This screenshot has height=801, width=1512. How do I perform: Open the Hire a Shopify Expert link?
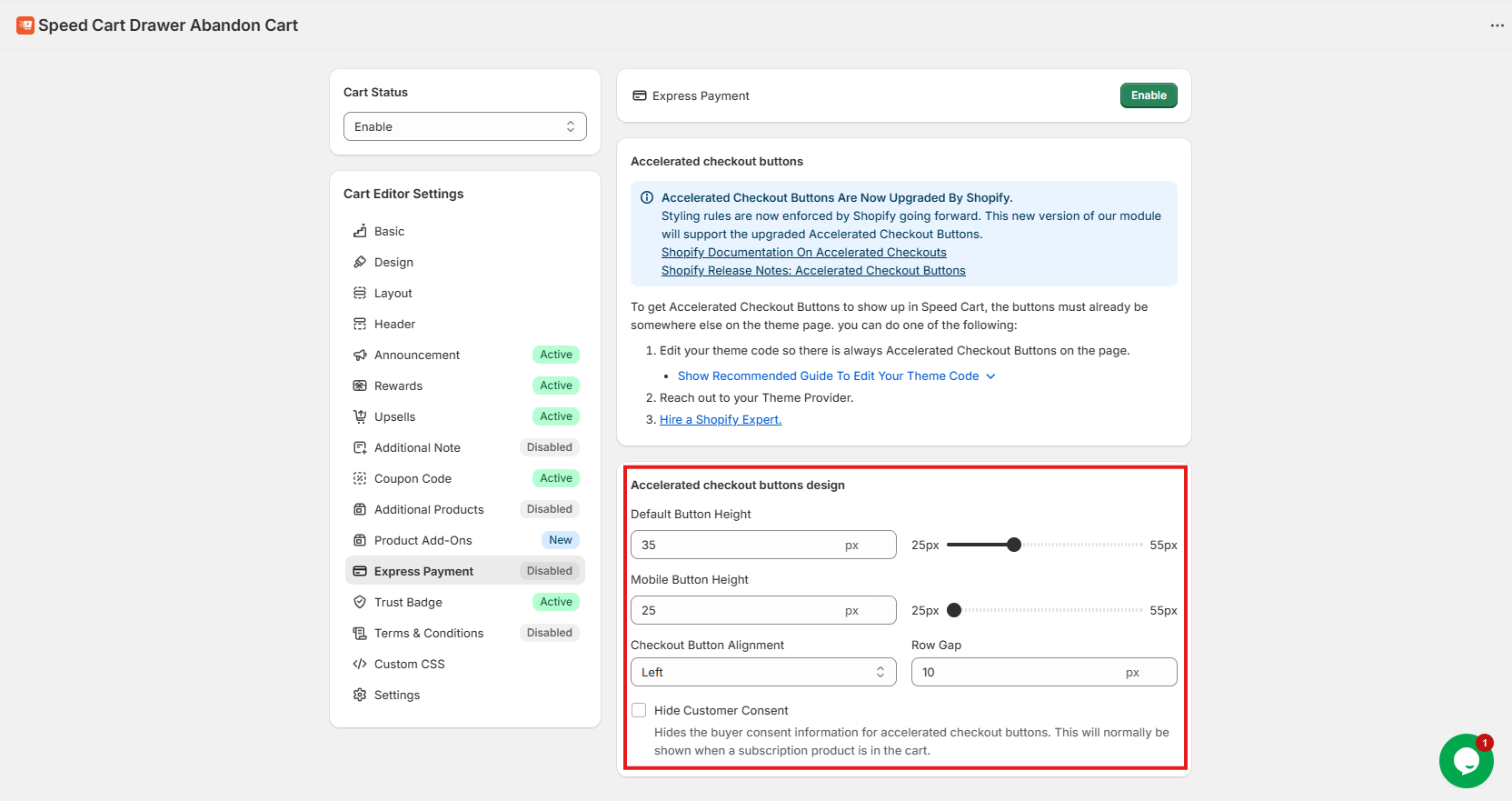[720, 419]
